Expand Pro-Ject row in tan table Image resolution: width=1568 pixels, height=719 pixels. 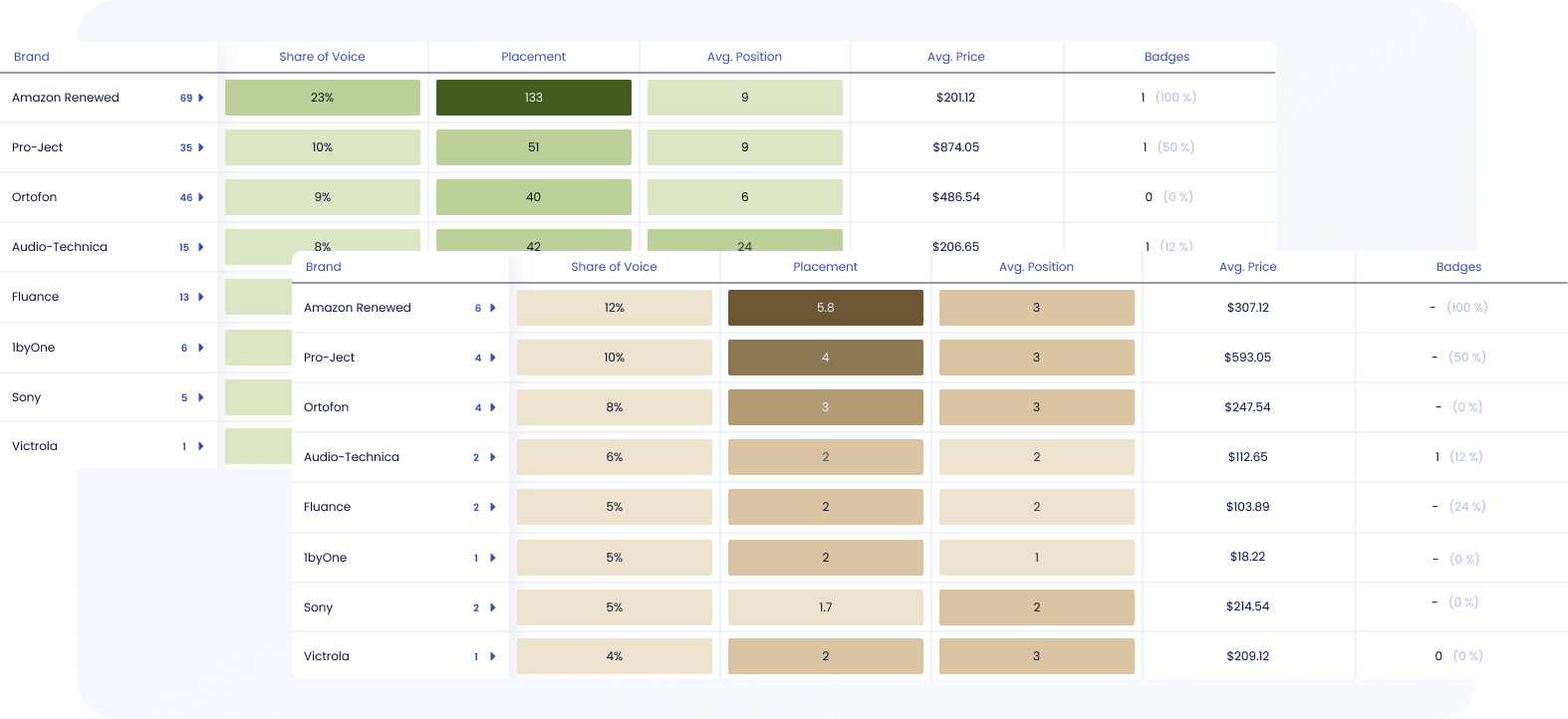(493, 358)
